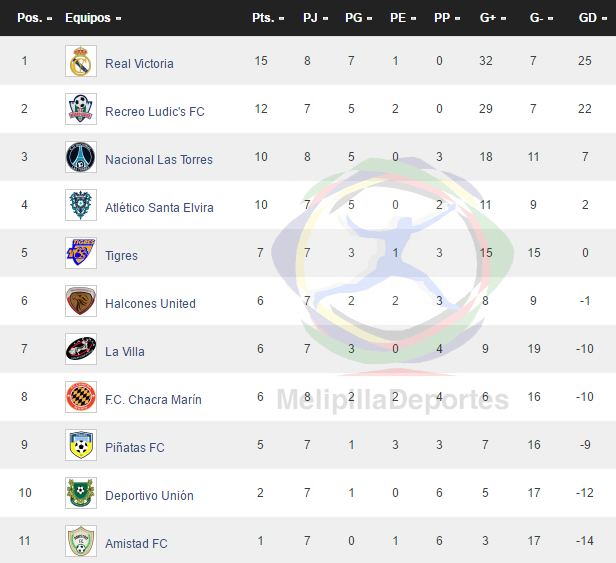Screen dimensions: 616x563
Task: Open the Halcones United team link
Action: [x=150, y=304]
